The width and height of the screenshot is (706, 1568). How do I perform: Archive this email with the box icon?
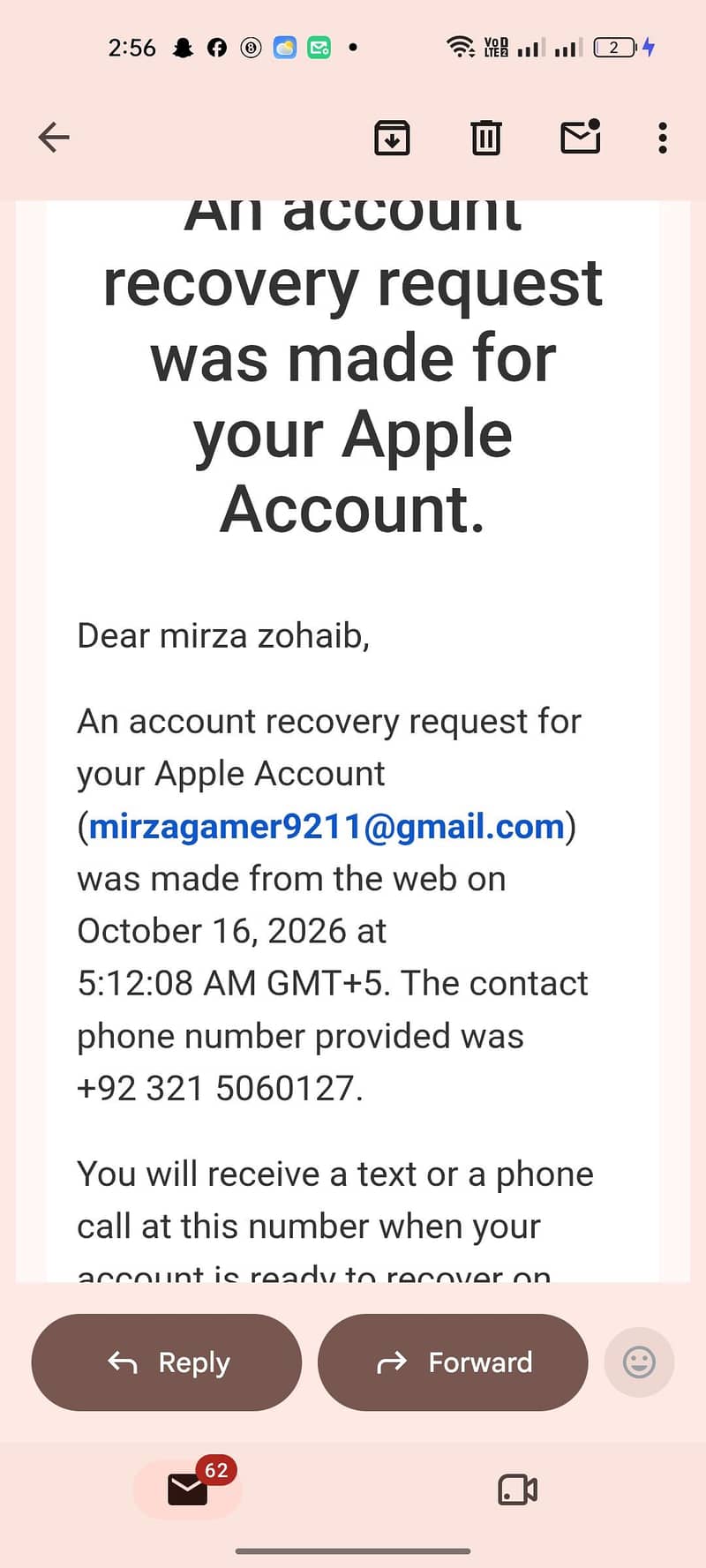click(392, 138)
